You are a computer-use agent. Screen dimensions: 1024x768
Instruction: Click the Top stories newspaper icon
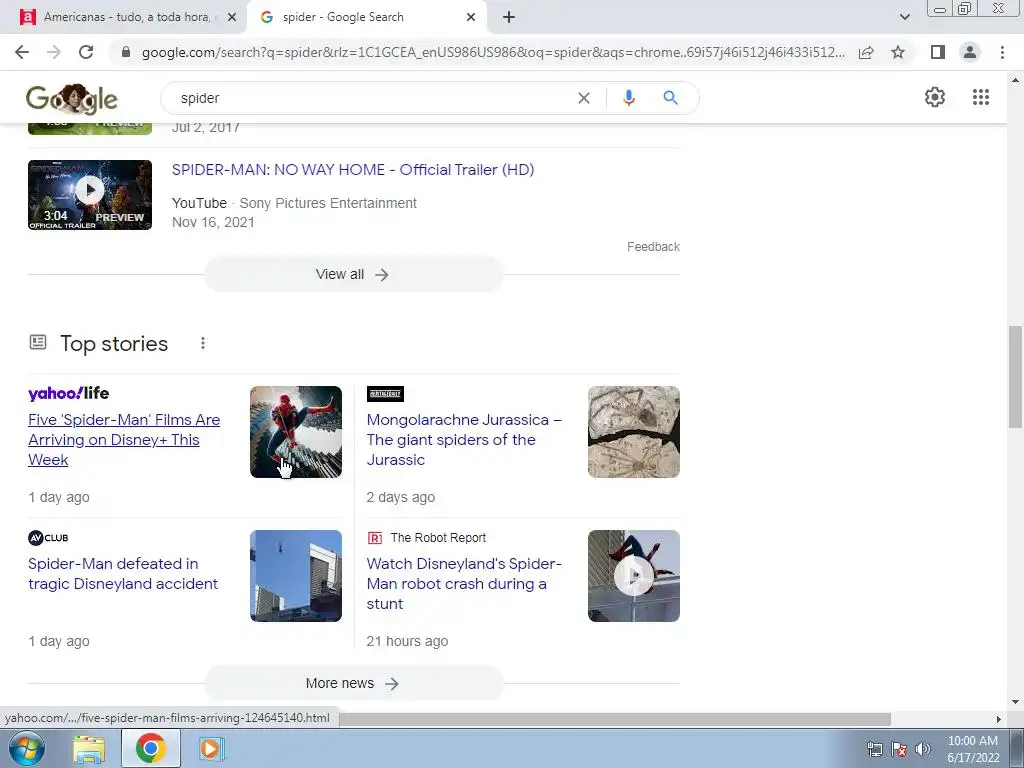point(38,342)
